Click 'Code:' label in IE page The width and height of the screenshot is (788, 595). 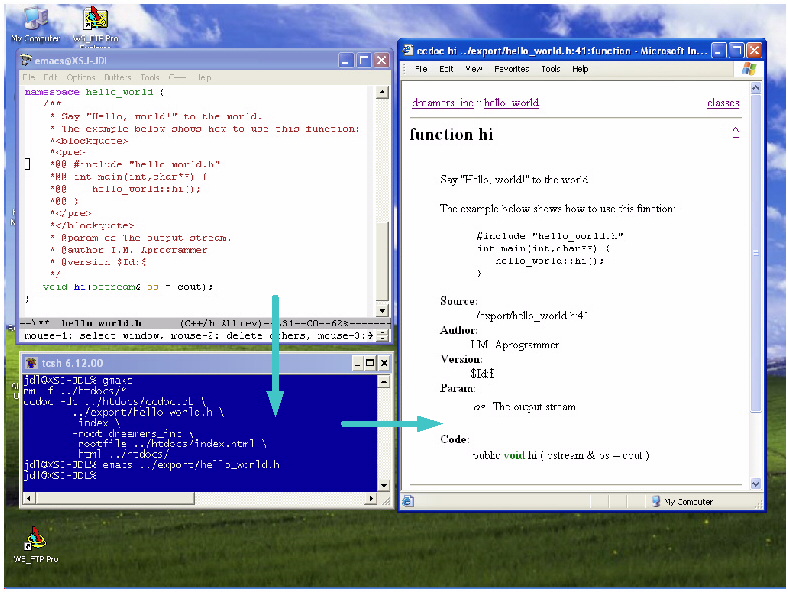pos(455,439)
